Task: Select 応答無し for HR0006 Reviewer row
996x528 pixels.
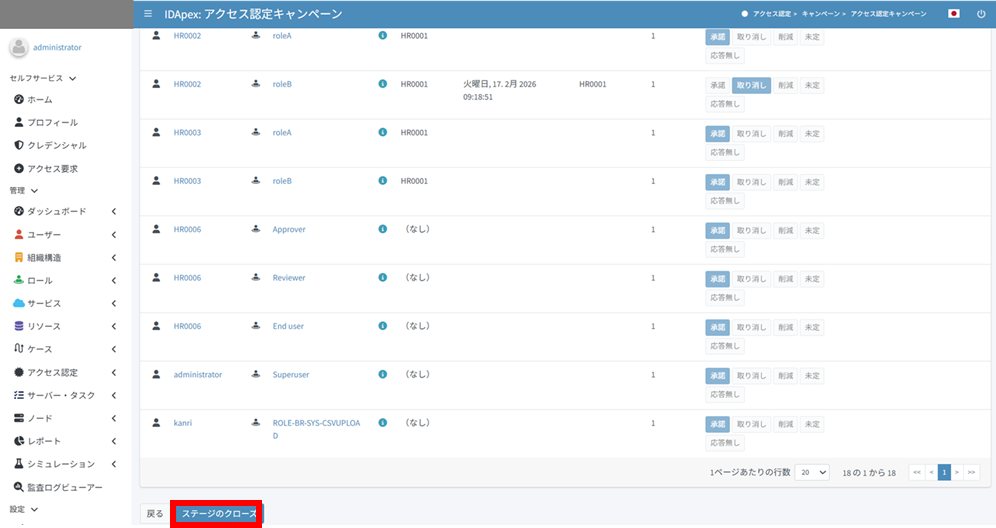Action: [x=725, y=297]
